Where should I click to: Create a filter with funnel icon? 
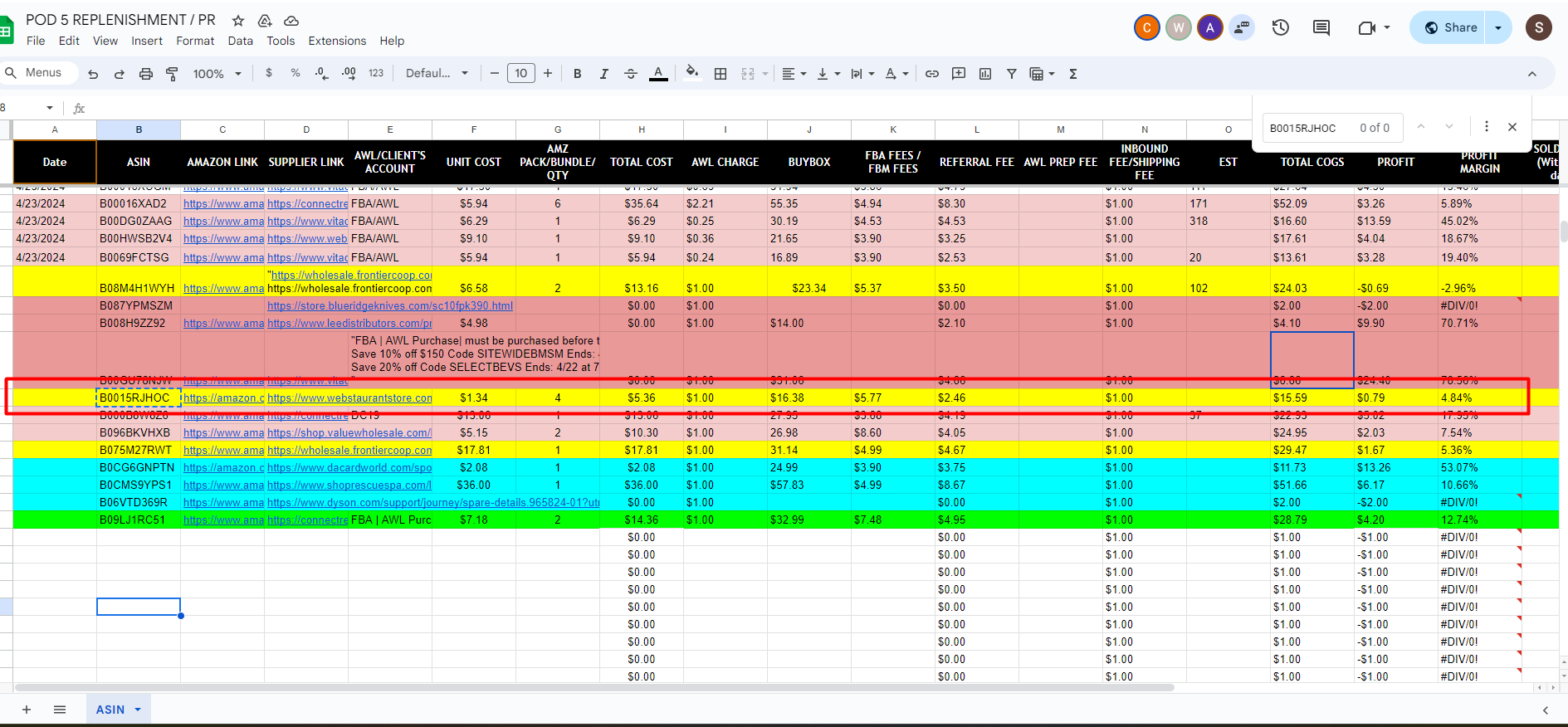click(x=1012, y=74)
